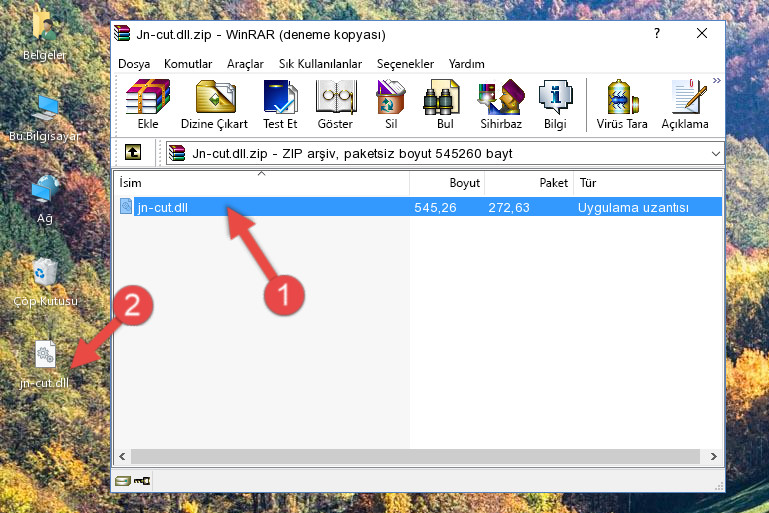Open the Bul (Find) binoculars tool
Screen dimensions: 769x513
(x=444, y=104)
